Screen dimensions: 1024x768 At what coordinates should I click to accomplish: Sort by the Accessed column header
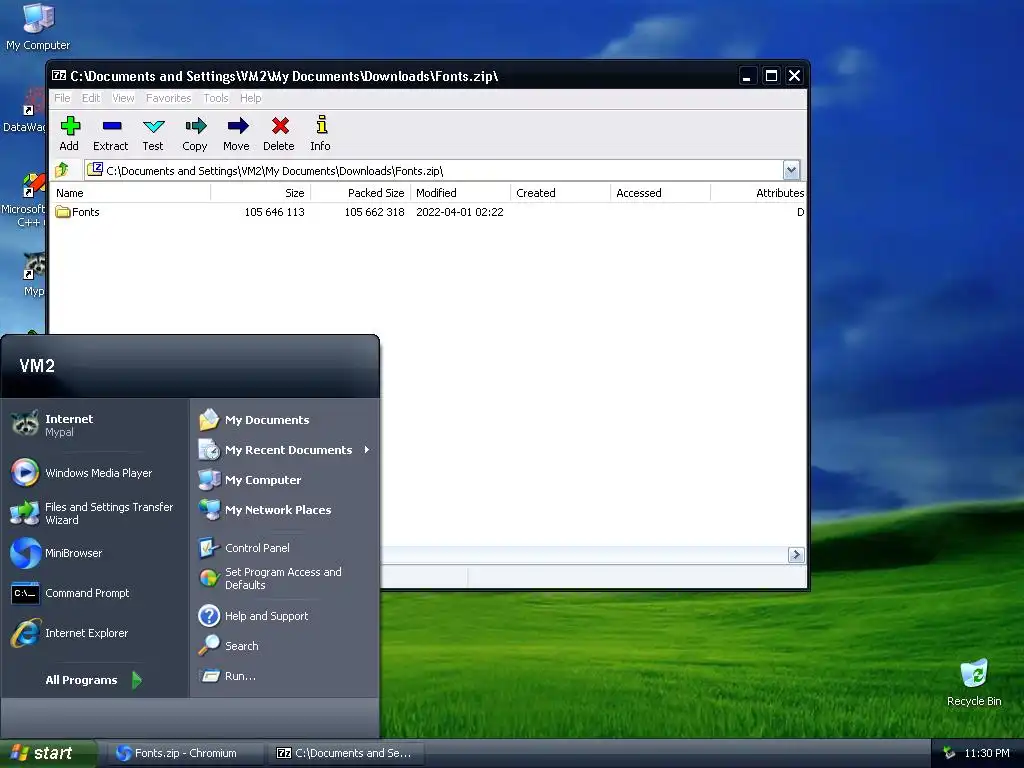660,193
